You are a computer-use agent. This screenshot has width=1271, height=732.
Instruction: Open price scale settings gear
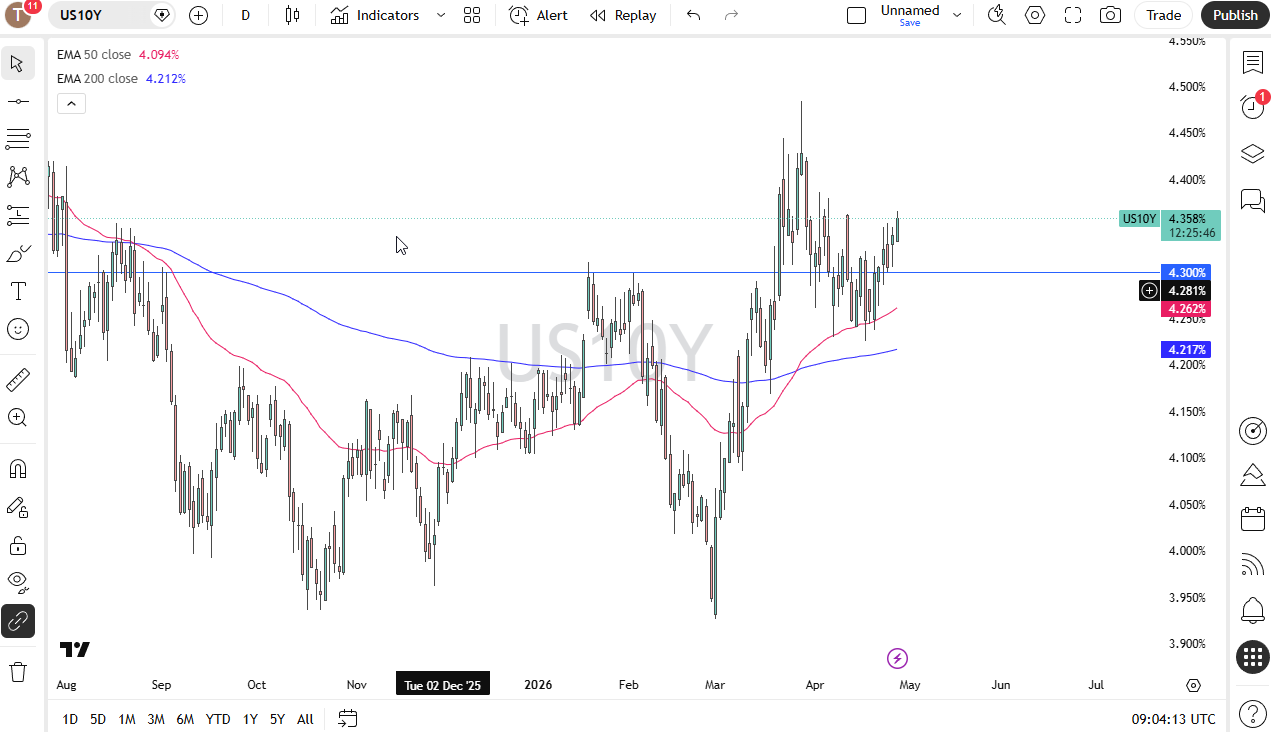click(x=1193, y=685)
